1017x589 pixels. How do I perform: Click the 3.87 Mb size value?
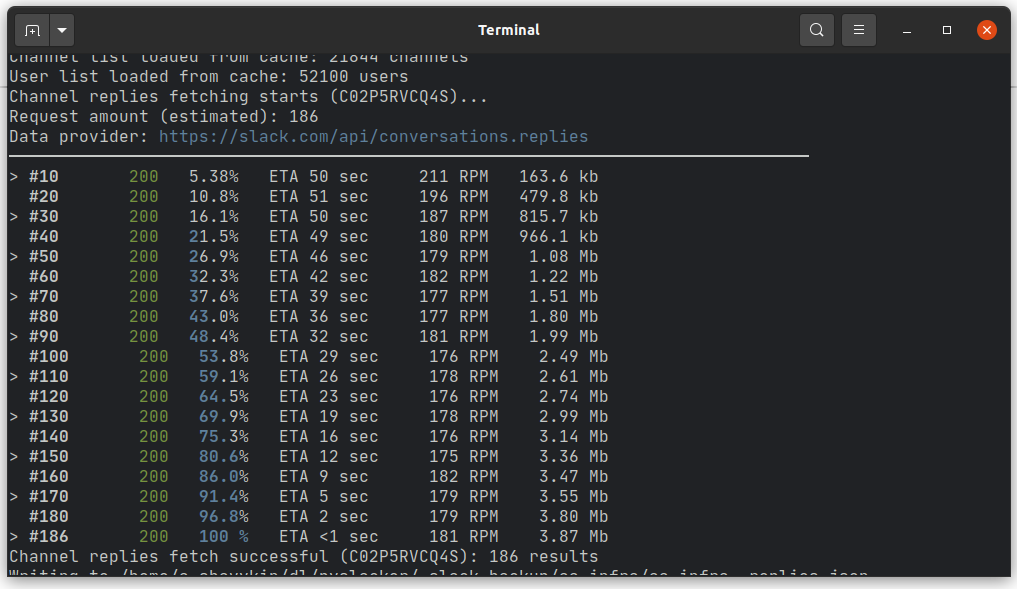(x=573, y=537)
